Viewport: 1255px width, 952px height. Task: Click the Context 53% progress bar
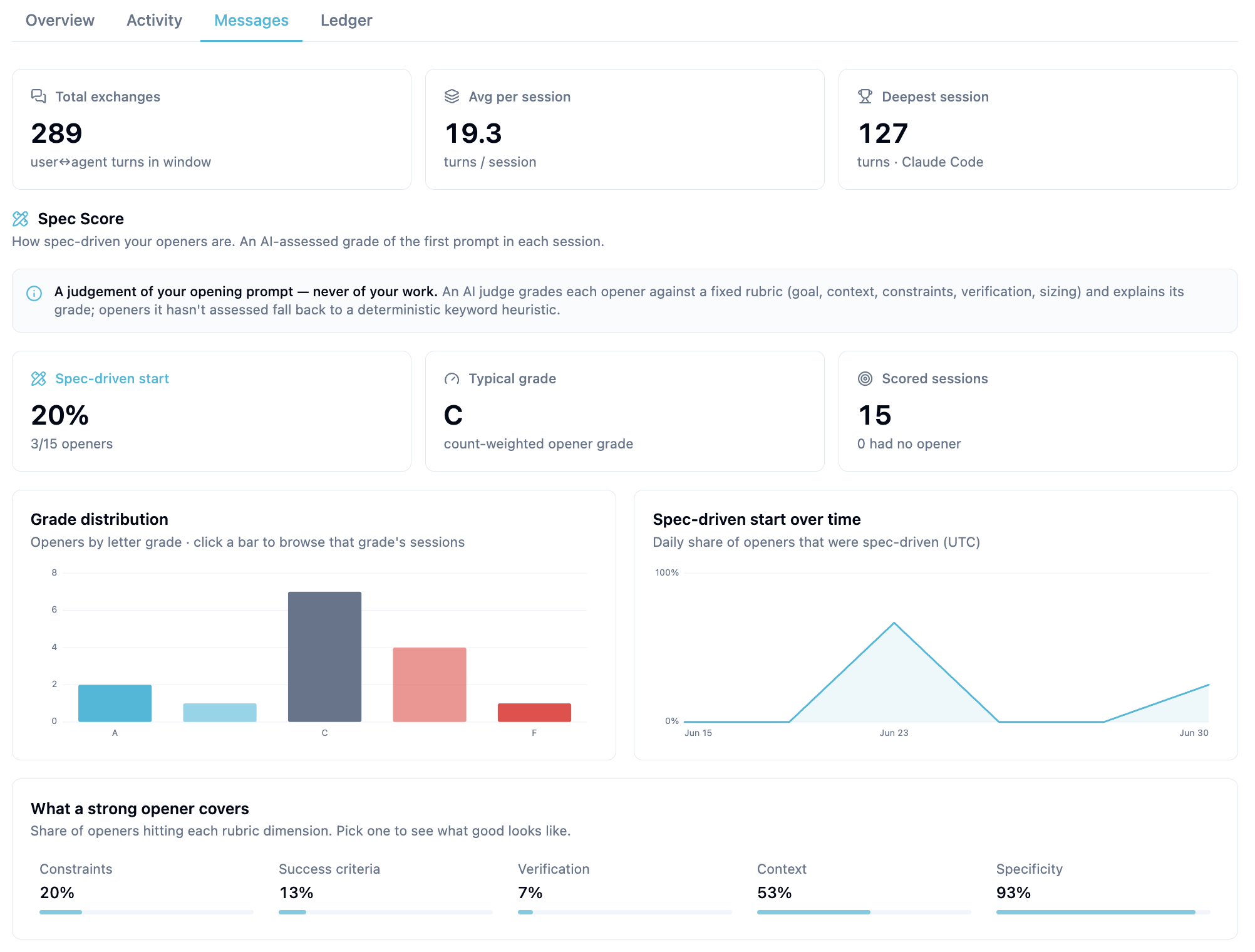point(864,912)
